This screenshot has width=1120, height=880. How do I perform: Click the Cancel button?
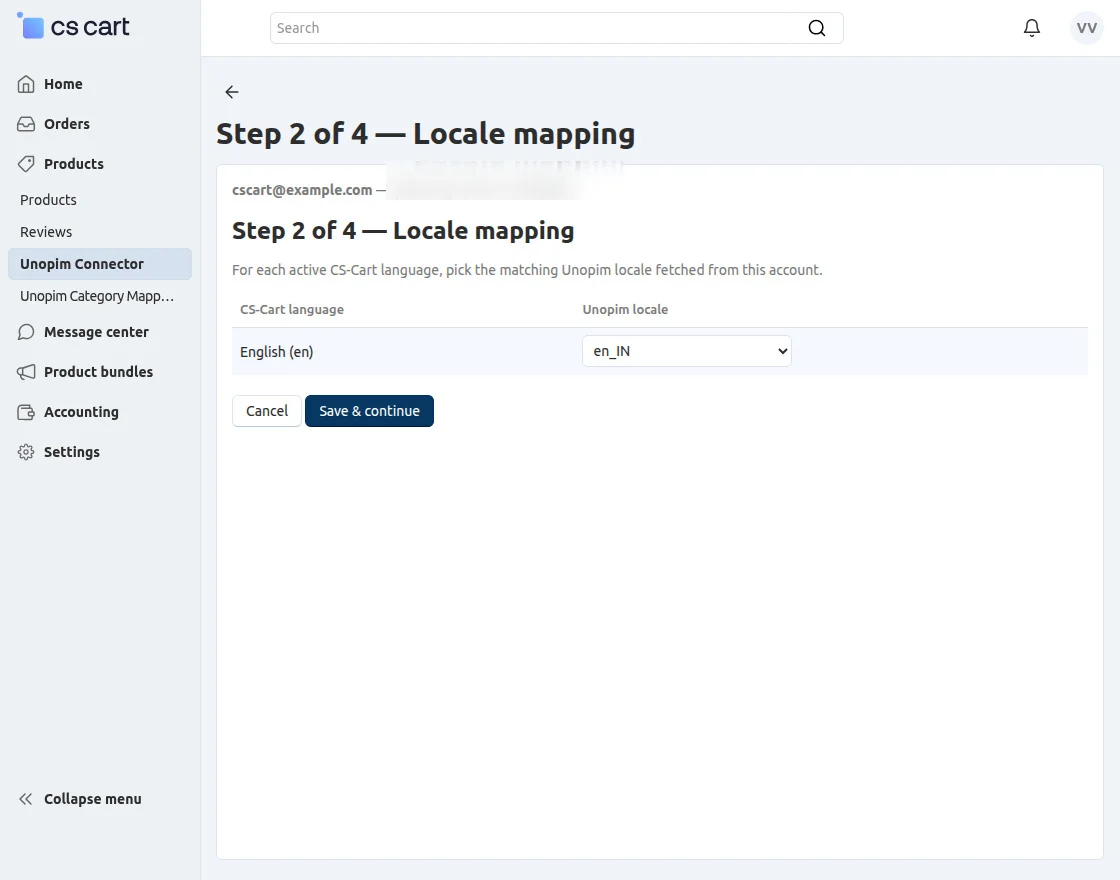coord(266,411)
